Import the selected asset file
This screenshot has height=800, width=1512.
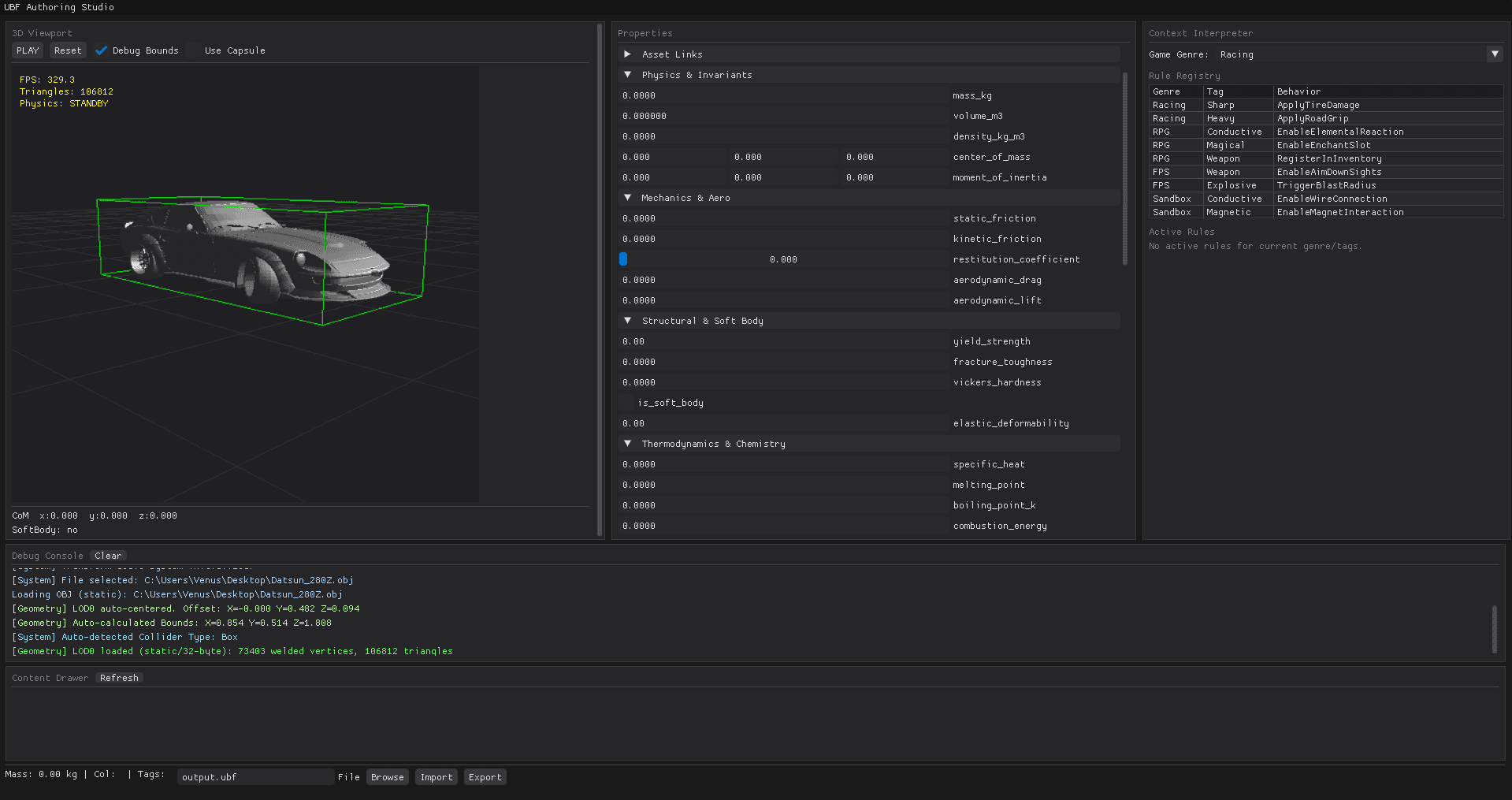click(436, 776)
